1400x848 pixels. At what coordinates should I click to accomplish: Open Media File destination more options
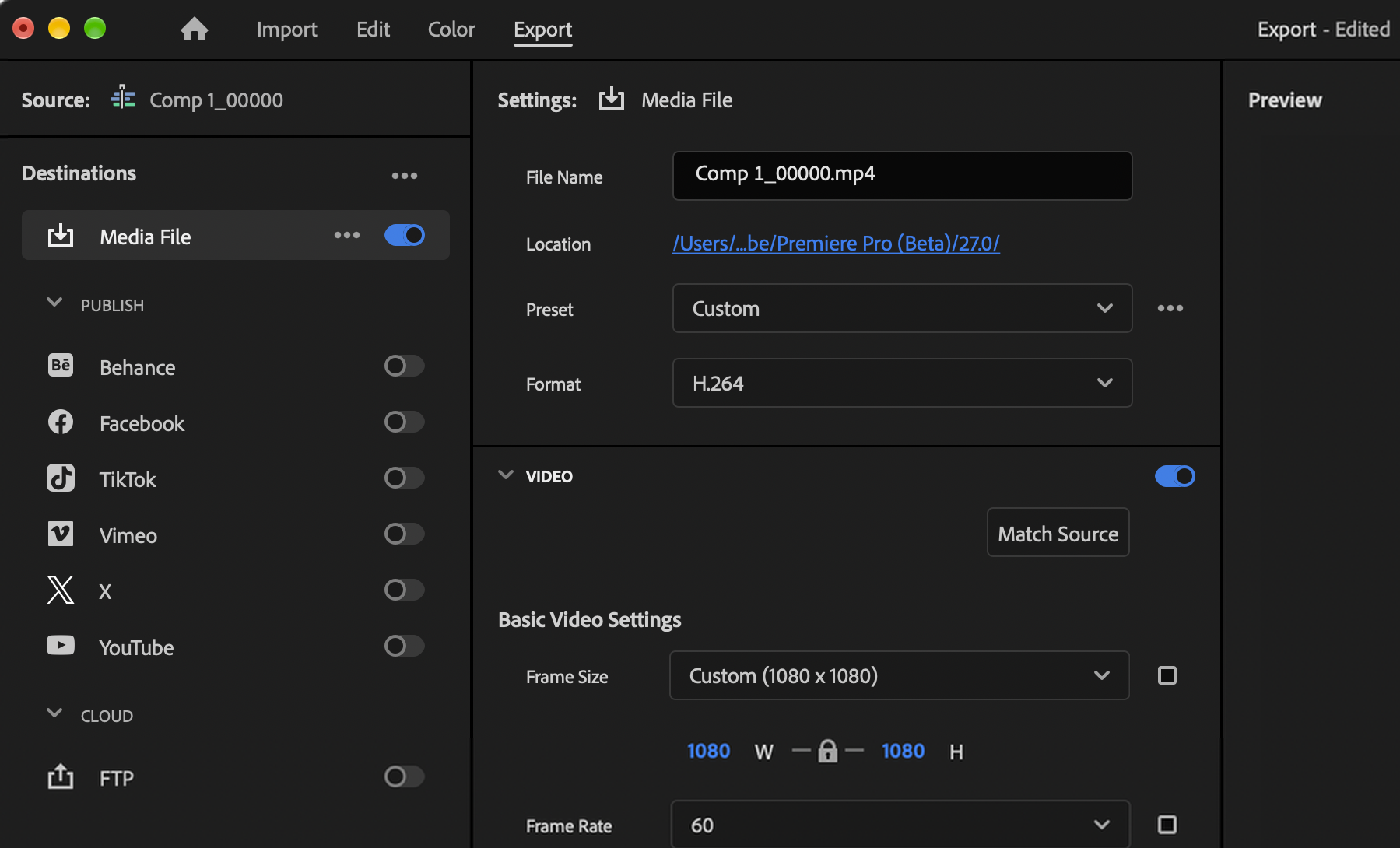(x=347, y=235)
